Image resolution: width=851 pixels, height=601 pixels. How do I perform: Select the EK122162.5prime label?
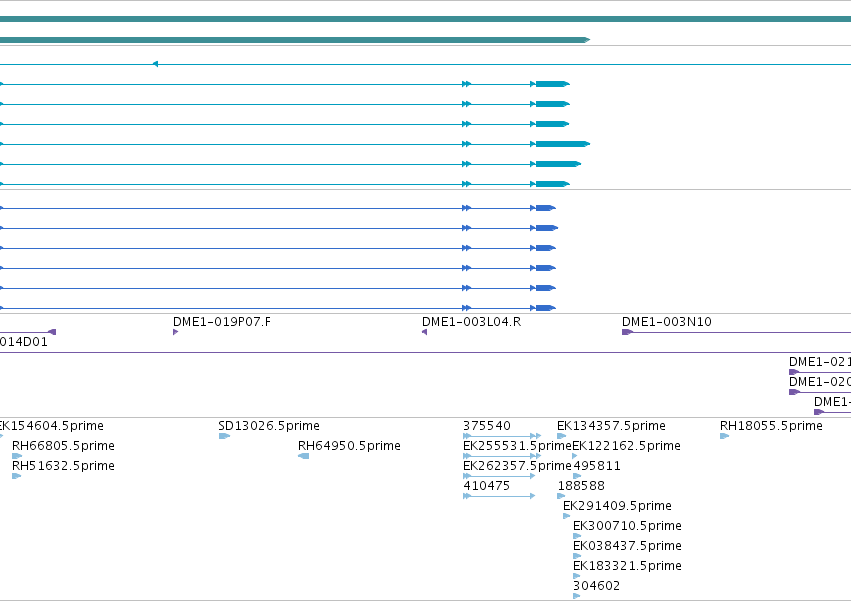point(626,446)
